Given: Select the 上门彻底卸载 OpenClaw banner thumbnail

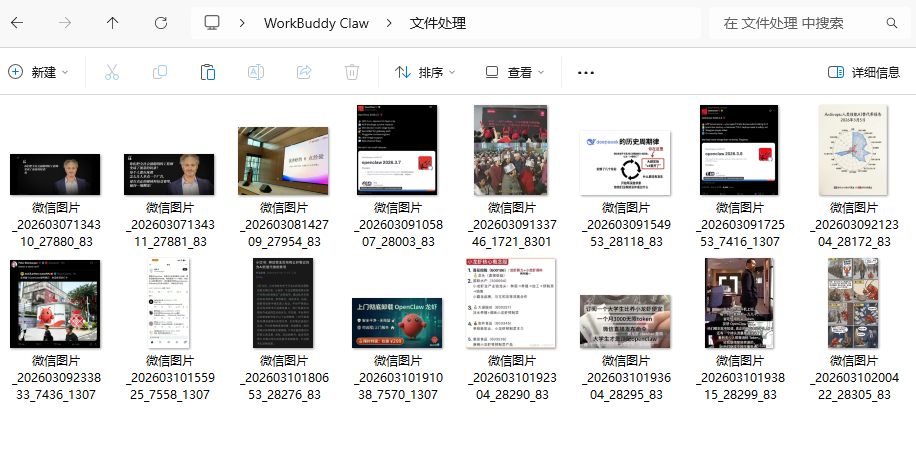Looking at the screenshot, I should pyautogui.click(x=397, y=323).
